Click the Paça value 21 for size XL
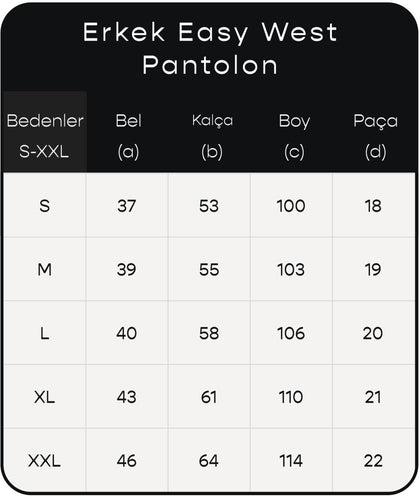This screenshot has height=500, width=419. pos(373,397)
